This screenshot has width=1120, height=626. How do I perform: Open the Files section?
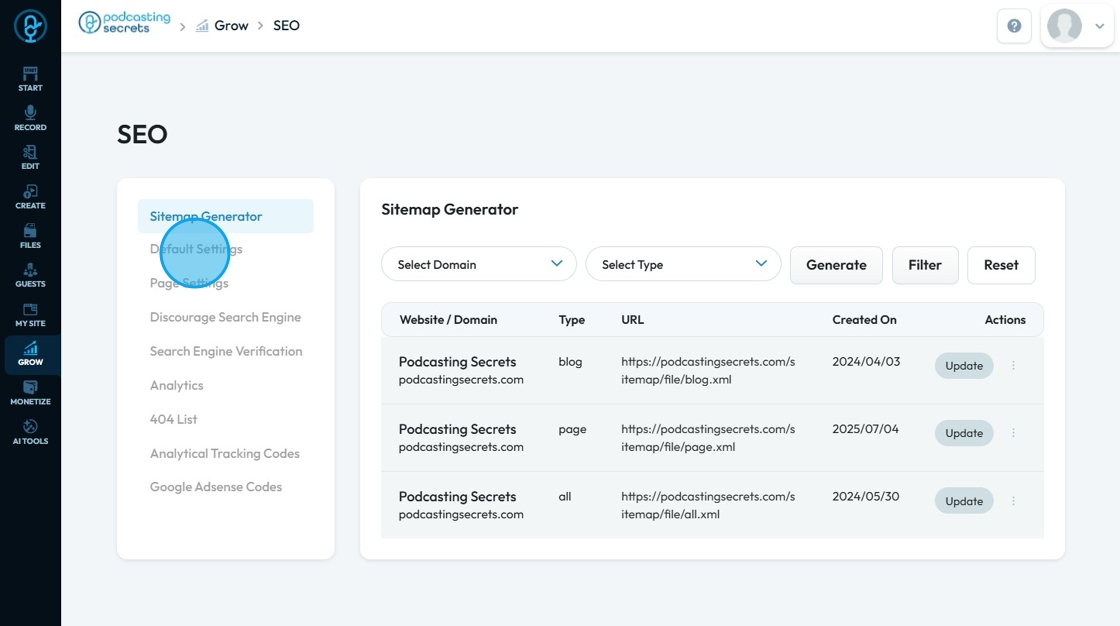[x=30, y=236]
